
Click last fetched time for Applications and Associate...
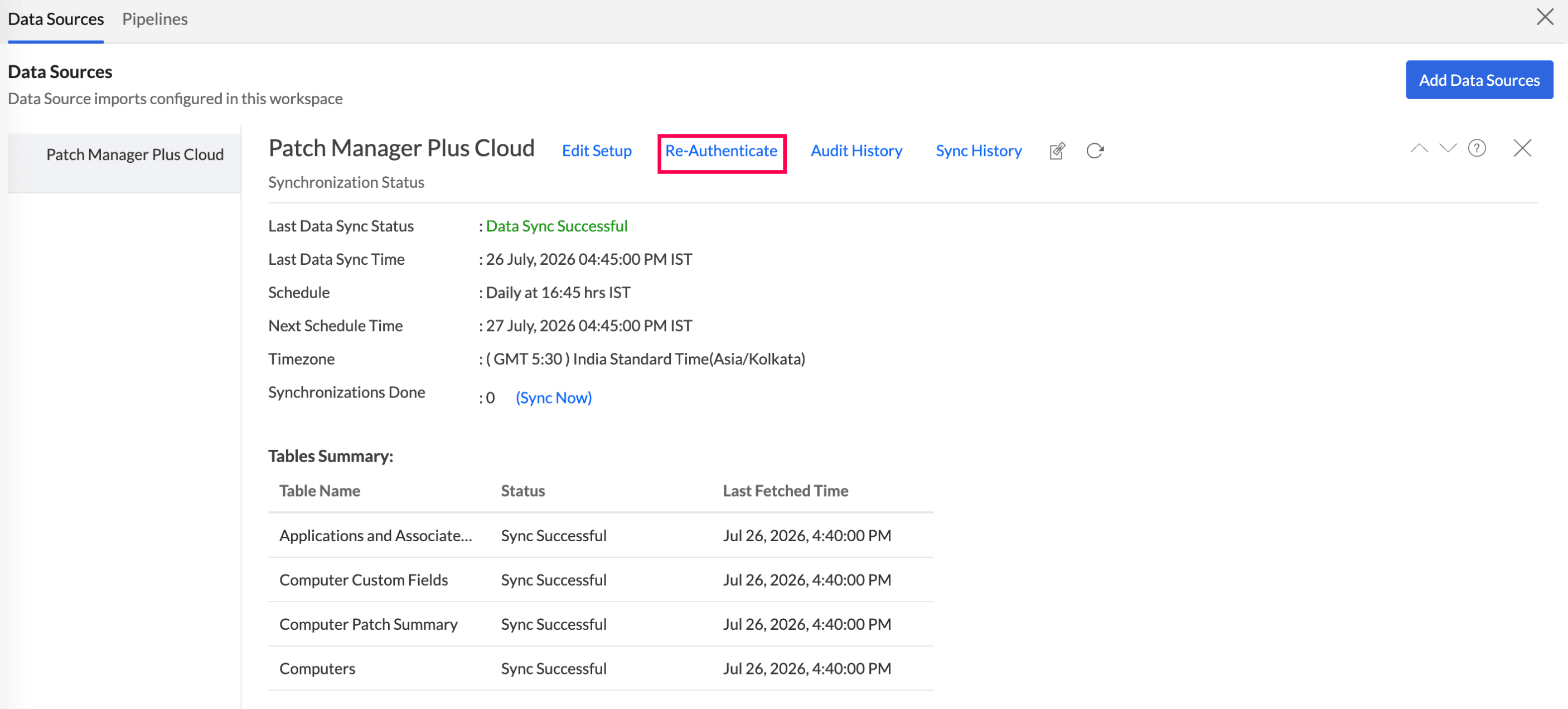[x=807, y=536]
